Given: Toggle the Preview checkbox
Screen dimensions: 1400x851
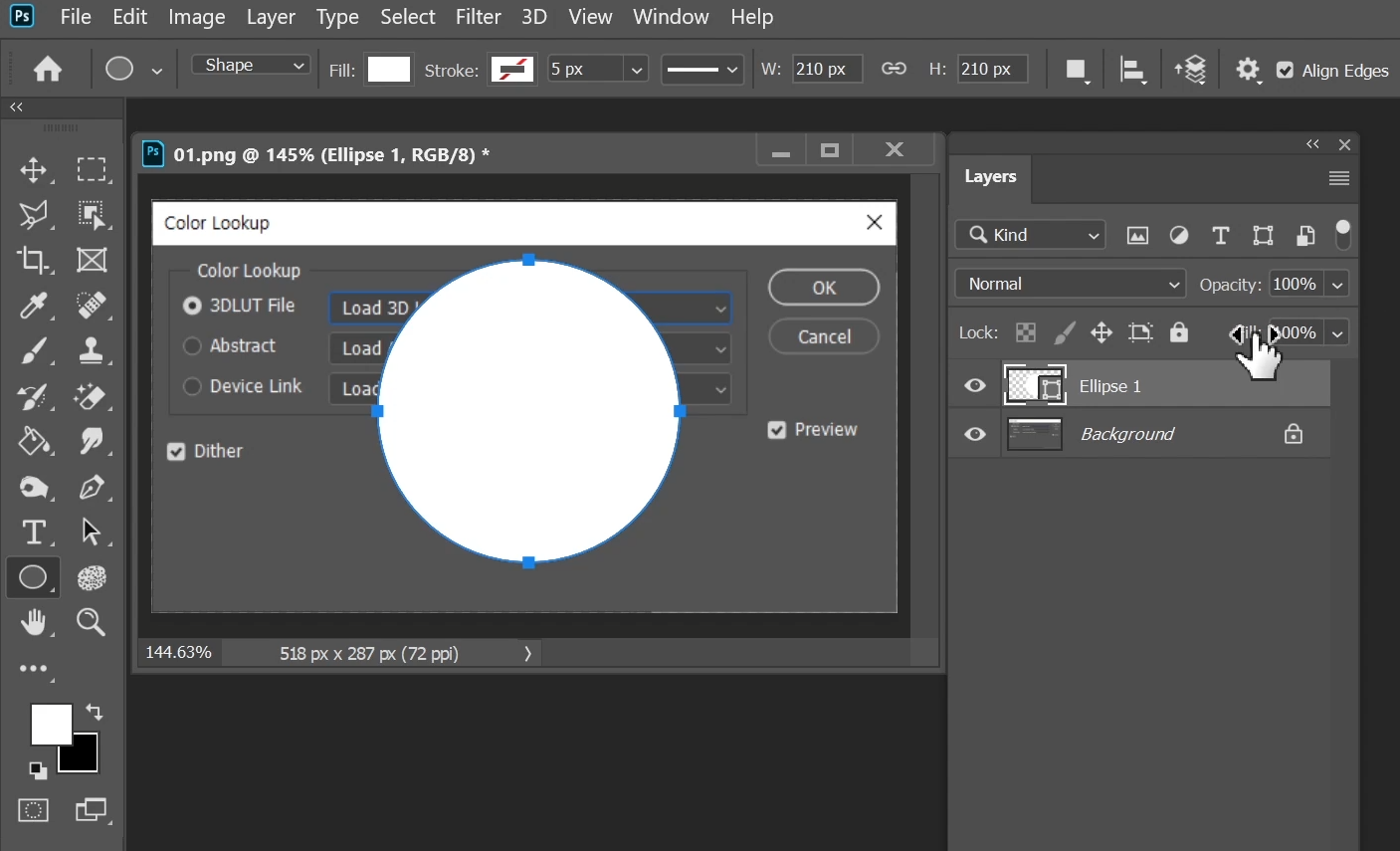Looking at the screenshot, I should [x=777, y=430].
